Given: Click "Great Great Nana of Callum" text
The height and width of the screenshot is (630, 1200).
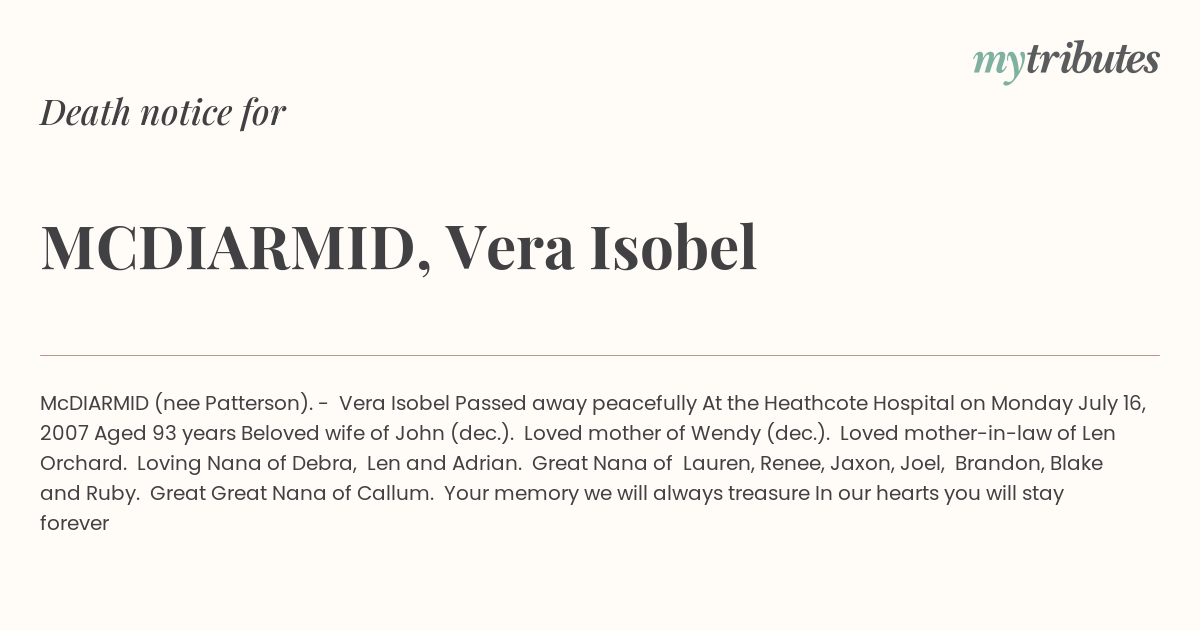Looking at the screenshot, I should [289, 493].
